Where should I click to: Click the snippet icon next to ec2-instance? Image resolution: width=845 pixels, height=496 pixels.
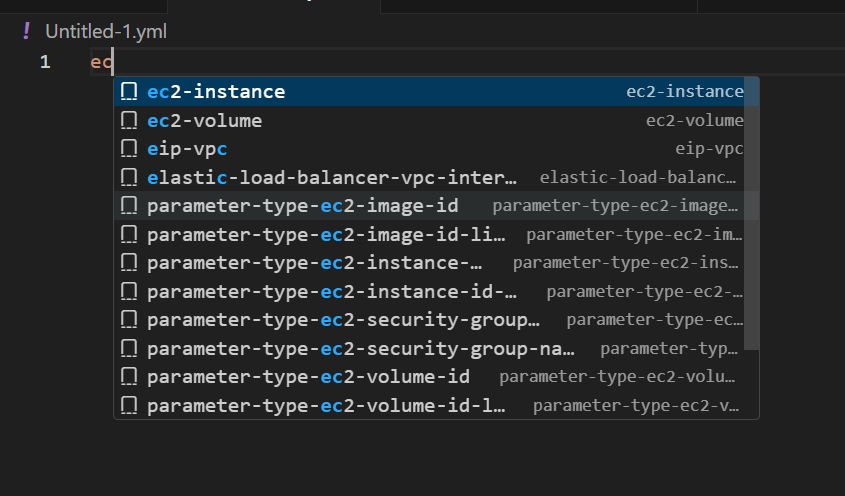coord(129,92)
